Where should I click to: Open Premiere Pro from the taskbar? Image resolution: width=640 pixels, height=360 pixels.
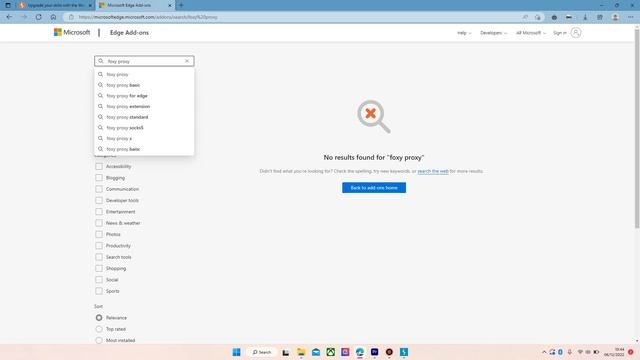click(x=374, y=352)
